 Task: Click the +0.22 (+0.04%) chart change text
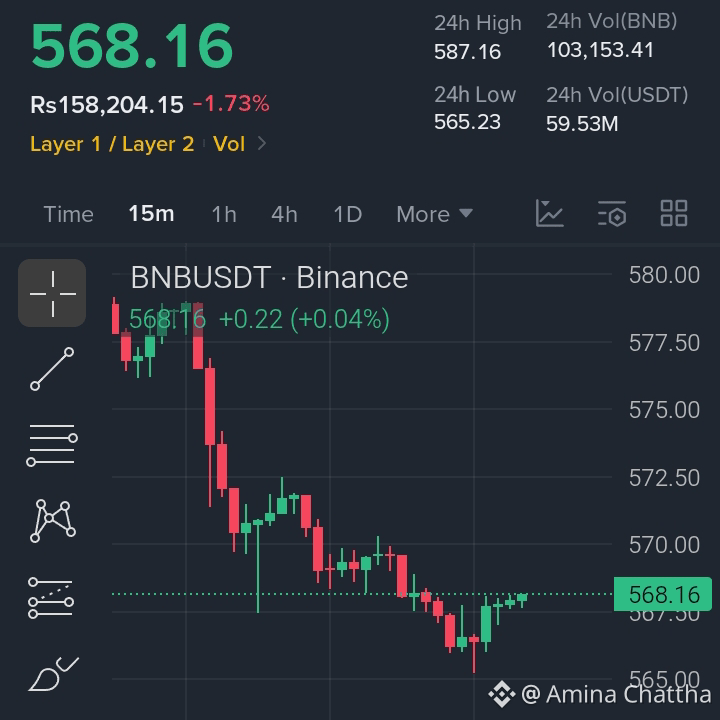pyautogui.click(x=304, y=319)
